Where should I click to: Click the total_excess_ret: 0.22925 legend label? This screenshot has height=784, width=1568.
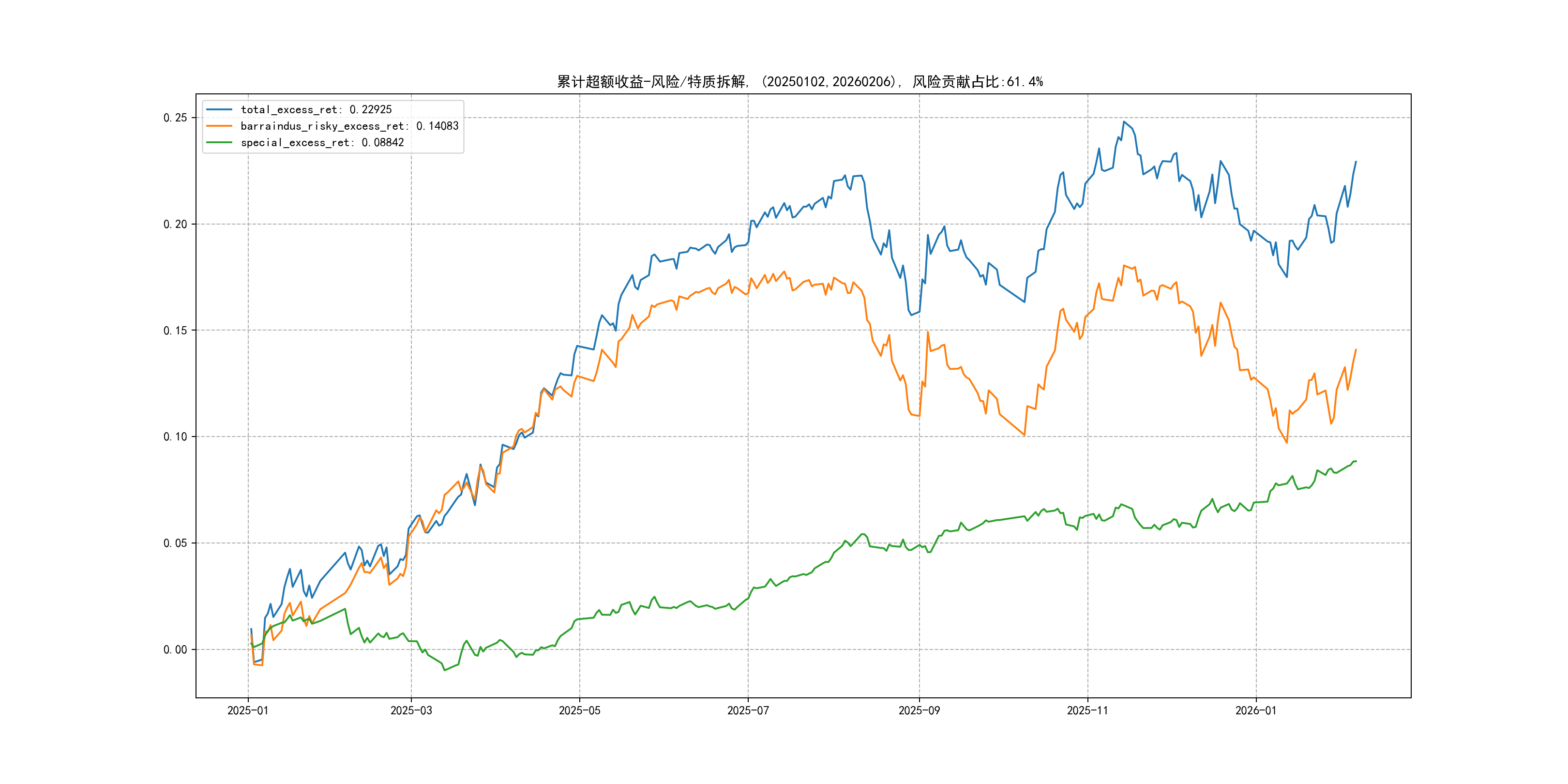316,109
